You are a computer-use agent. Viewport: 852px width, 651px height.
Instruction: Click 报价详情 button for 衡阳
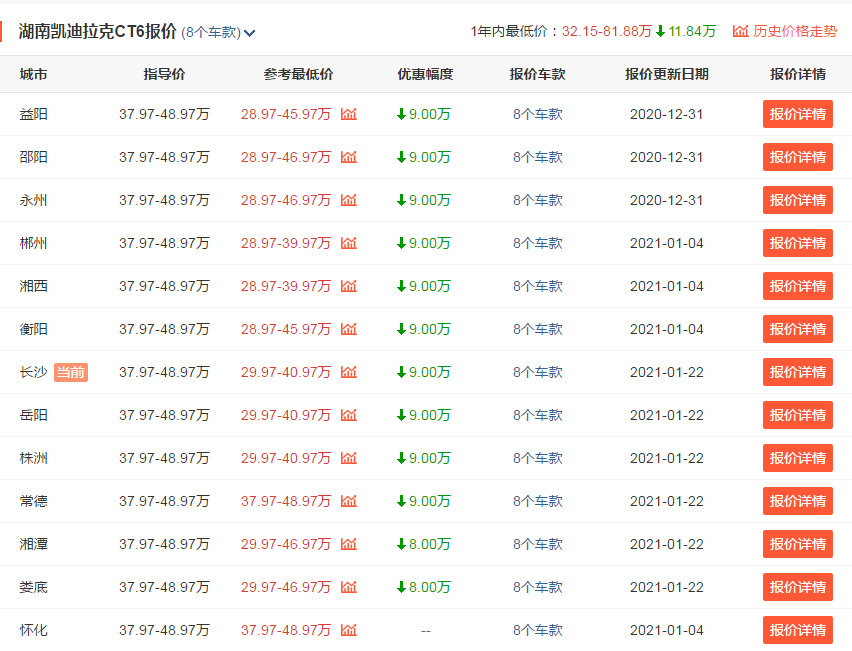(798, 329)
